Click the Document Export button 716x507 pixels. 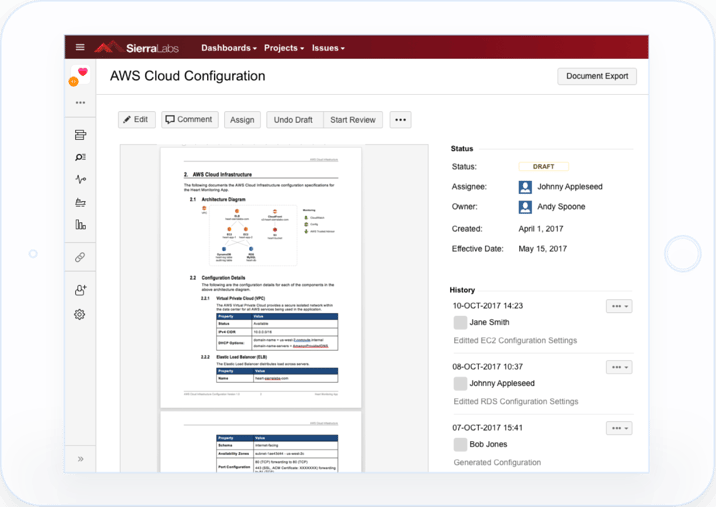tap(596, 76)
